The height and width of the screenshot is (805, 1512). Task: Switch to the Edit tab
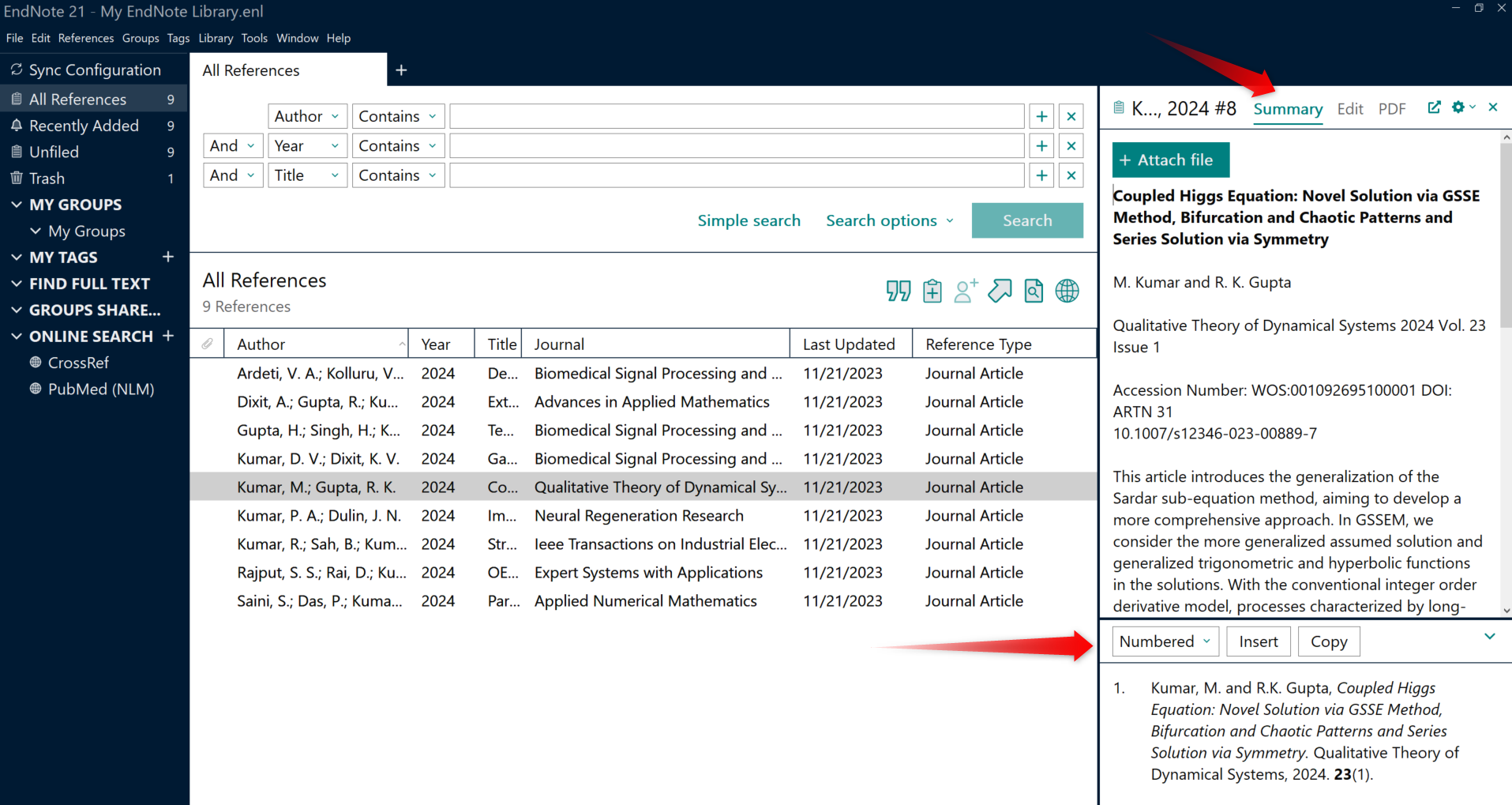pos(1349,109)
